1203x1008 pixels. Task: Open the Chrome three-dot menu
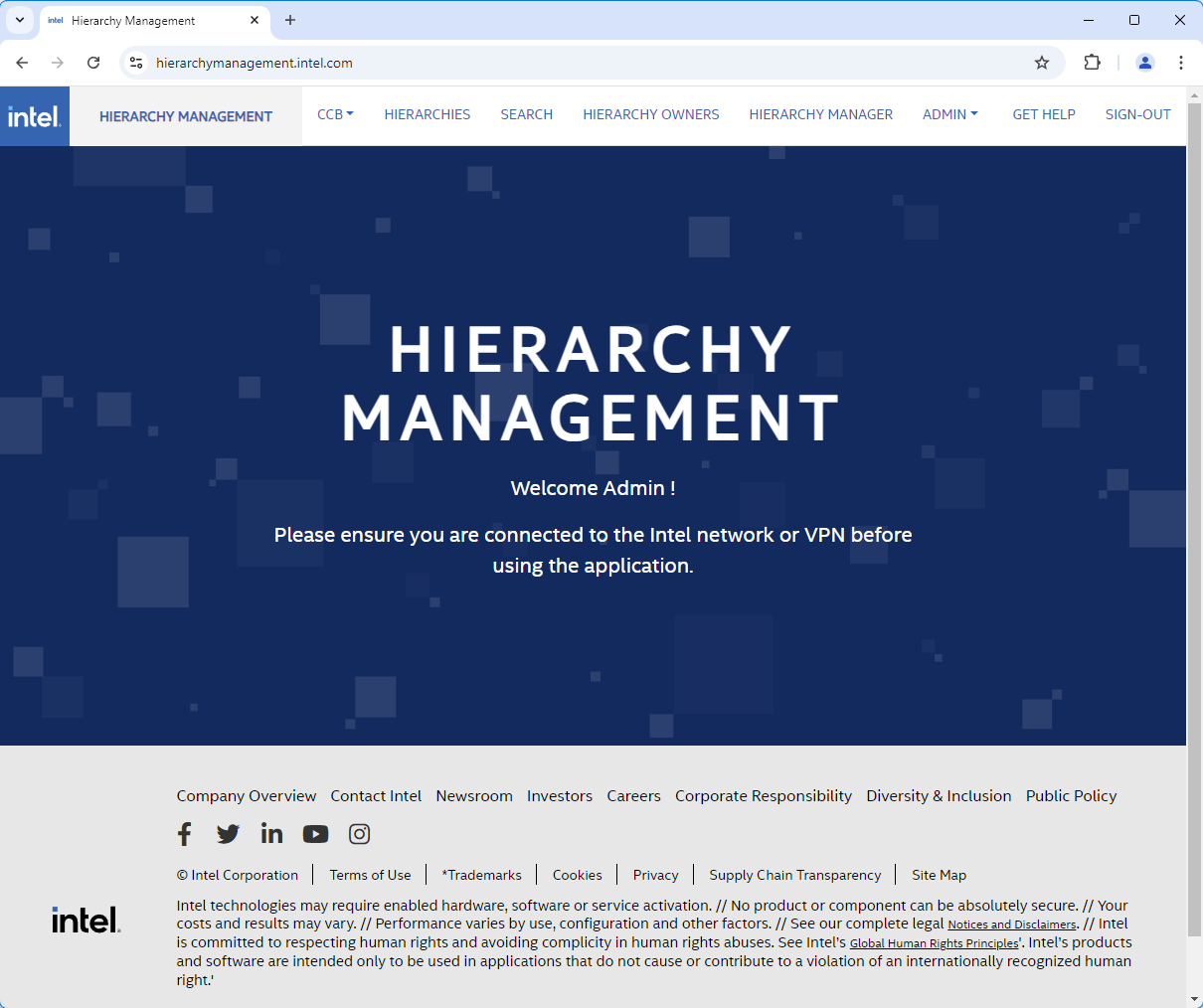coord(1181,63)
